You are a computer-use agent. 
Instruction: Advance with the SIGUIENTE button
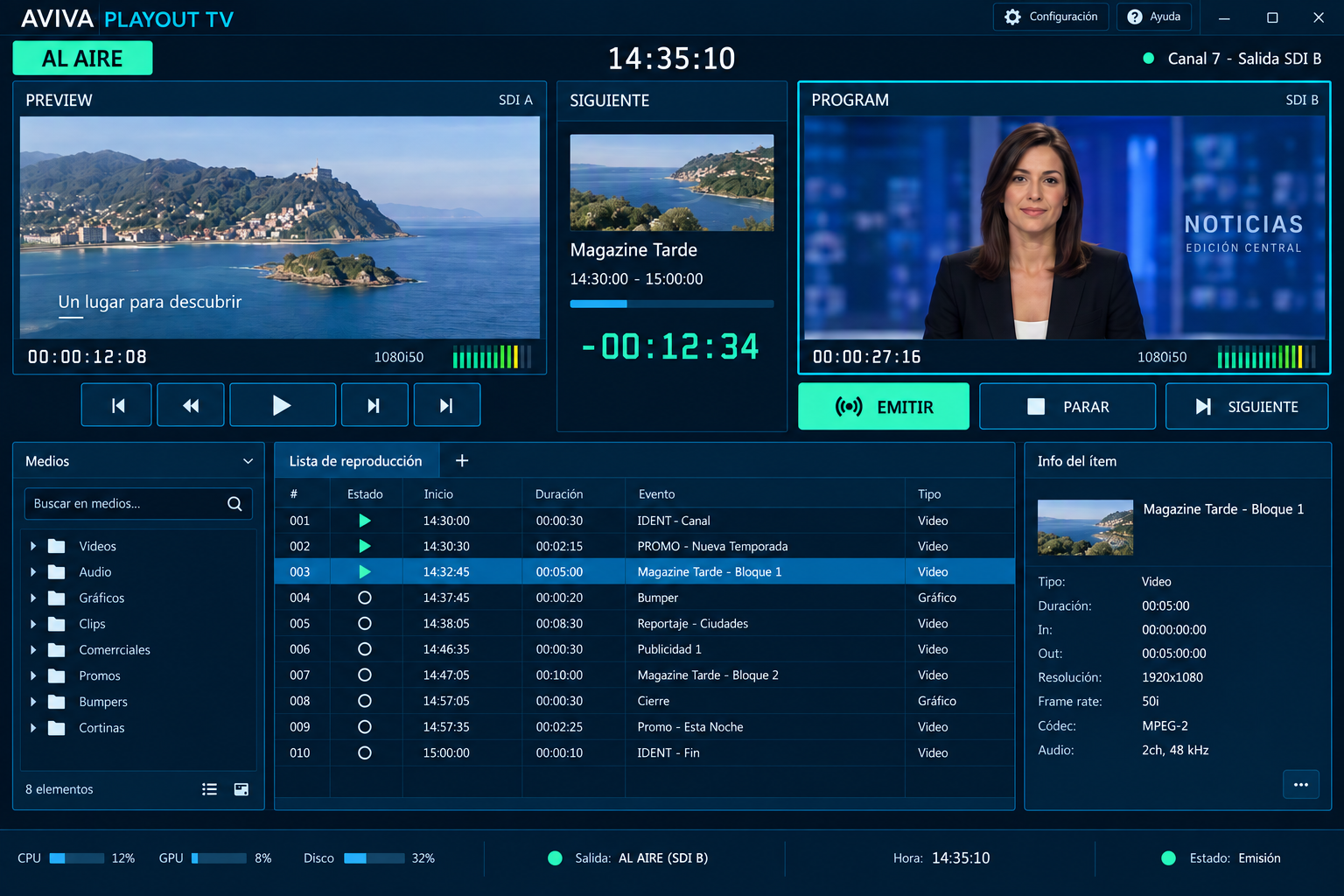1247,407
